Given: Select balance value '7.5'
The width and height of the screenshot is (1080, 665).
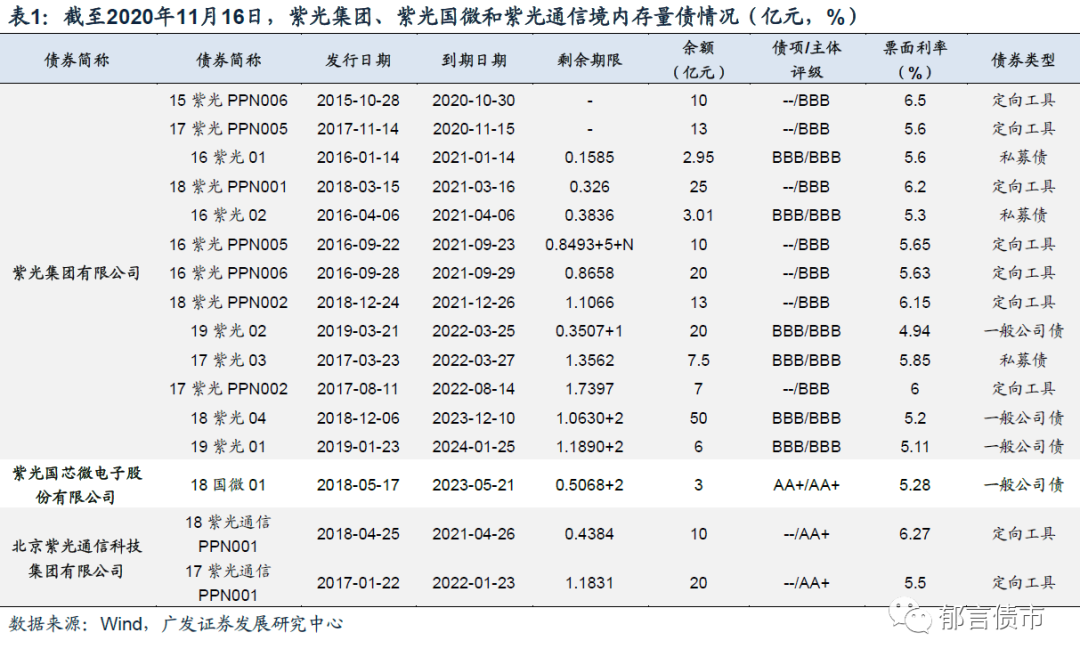Looking at the screenshot, I should pos(698,360).
